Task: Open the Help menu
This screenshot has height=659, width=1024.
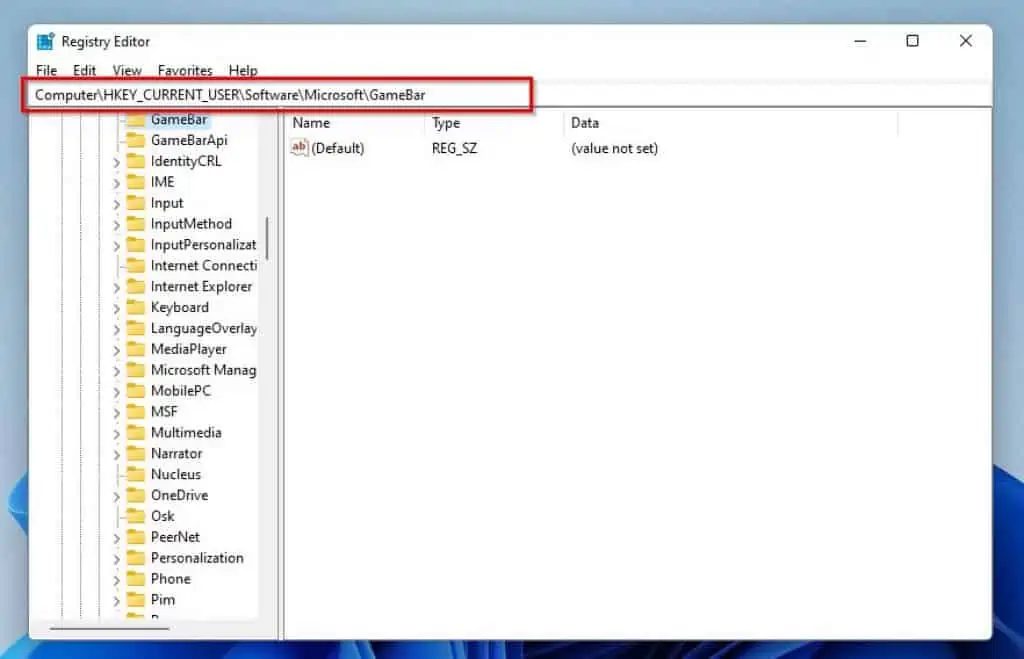Action: [x=243, y=70]
